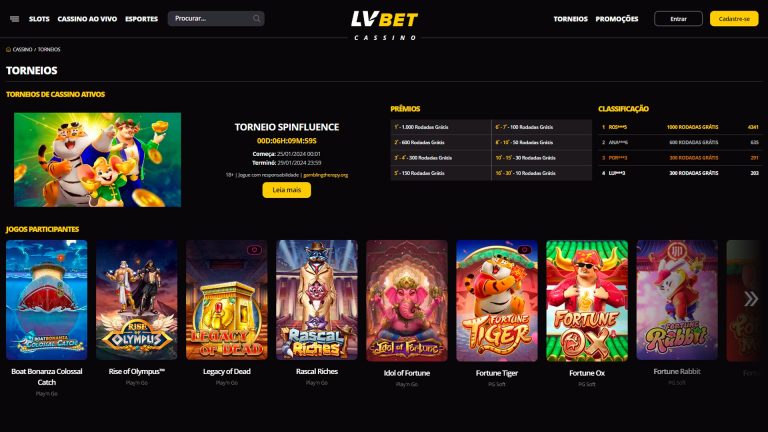768x432 pixels.
Task: Click the Entrar login button
Action: point(678,19)
